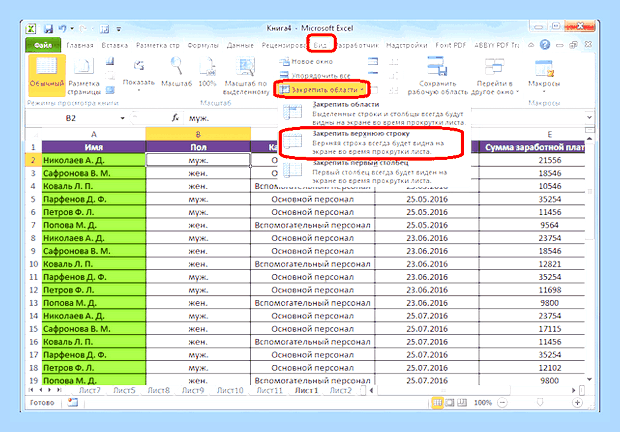Click cell Вспомогательный персонал in row 7
This screenshot has height=432, width=620.
coord(312,225)
